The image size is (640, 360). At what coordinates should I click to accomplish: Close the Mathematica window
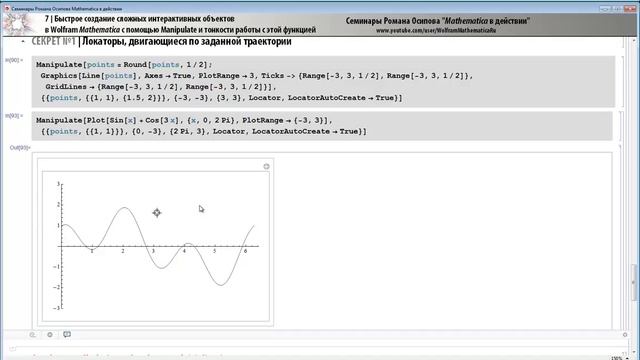(x=630, y=9)
